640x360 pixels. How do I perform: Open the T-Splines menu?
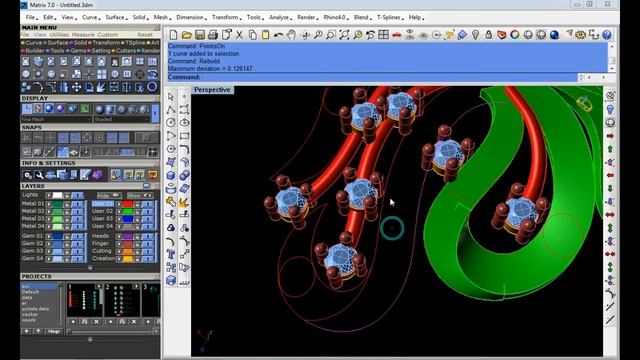point(390,18)
